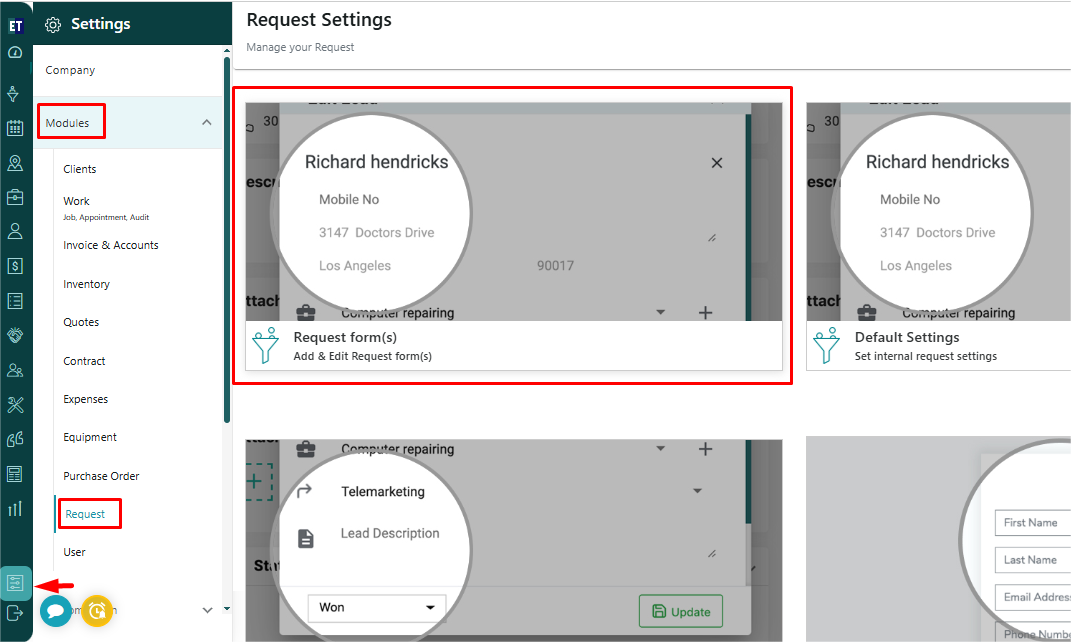Click the yellow clock timer icon
This screenshot has width=1071, height=642.
[x=97, y=610]
